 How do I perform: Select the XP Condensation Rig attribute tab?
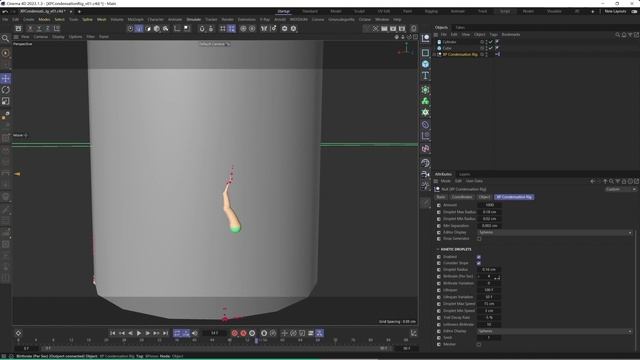tap(514, 197)
